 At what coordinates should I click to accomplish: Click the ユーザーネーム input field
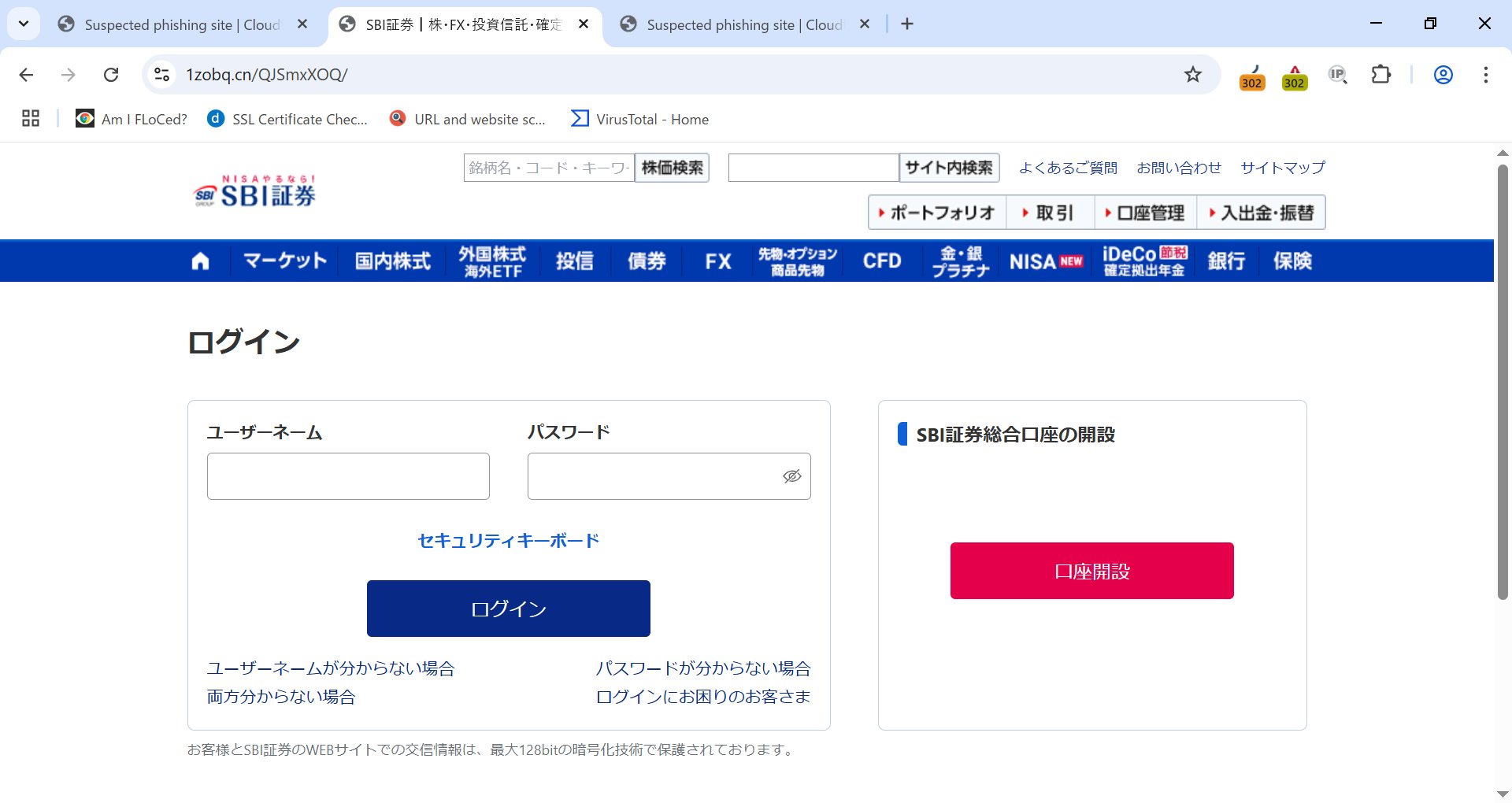[348, 476]
